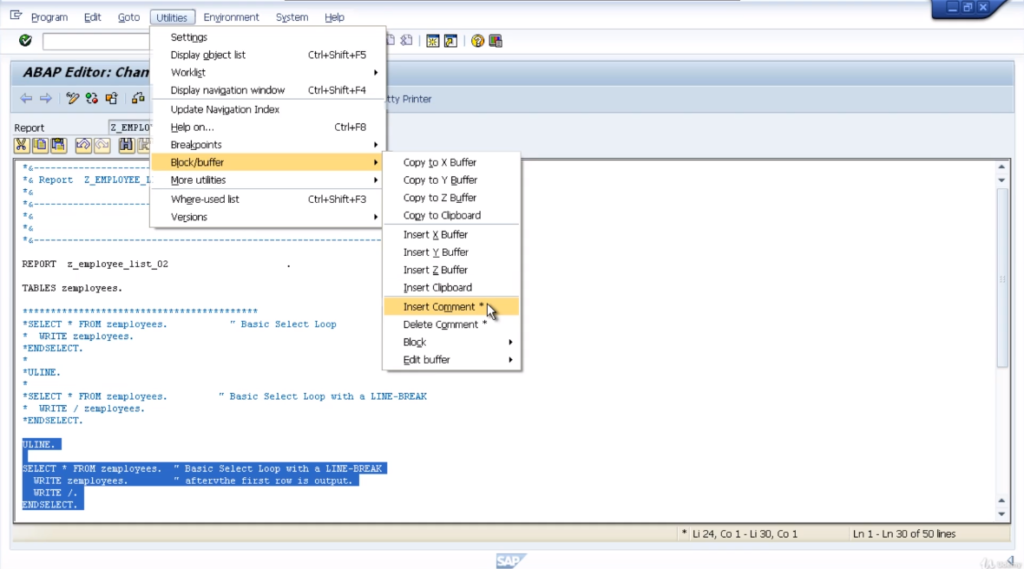1024x569 pixels.
Task: Expand the More utilities submenu
Action: tap(268, 180)
